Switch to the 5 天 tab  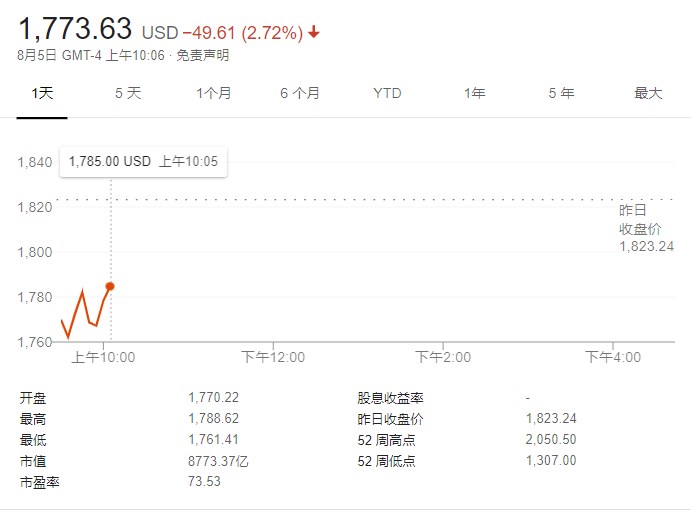click(128, 93)
